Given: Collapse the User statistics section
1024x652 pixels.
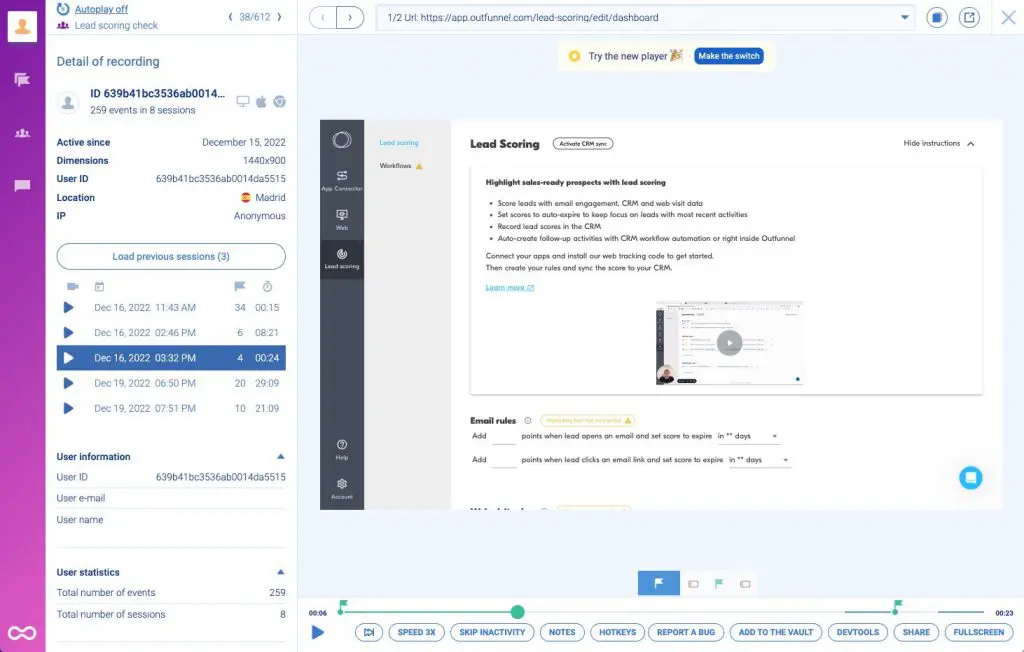Looking at the screenshot, I should (280, 573).
